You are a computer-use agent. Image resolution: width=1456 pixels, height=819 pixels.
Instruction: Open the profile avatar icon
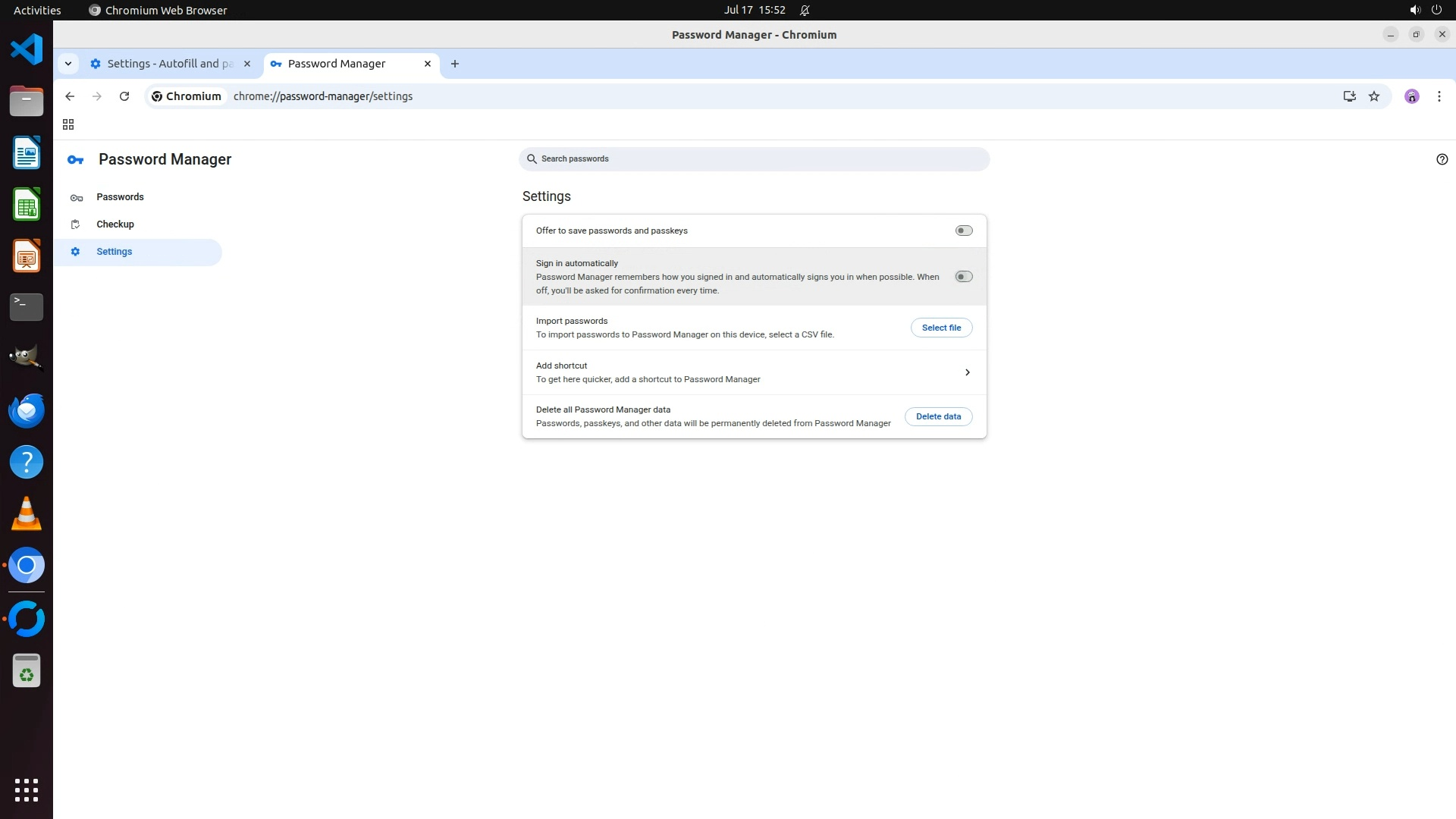pyautogui.click(x=1411, y=96)
